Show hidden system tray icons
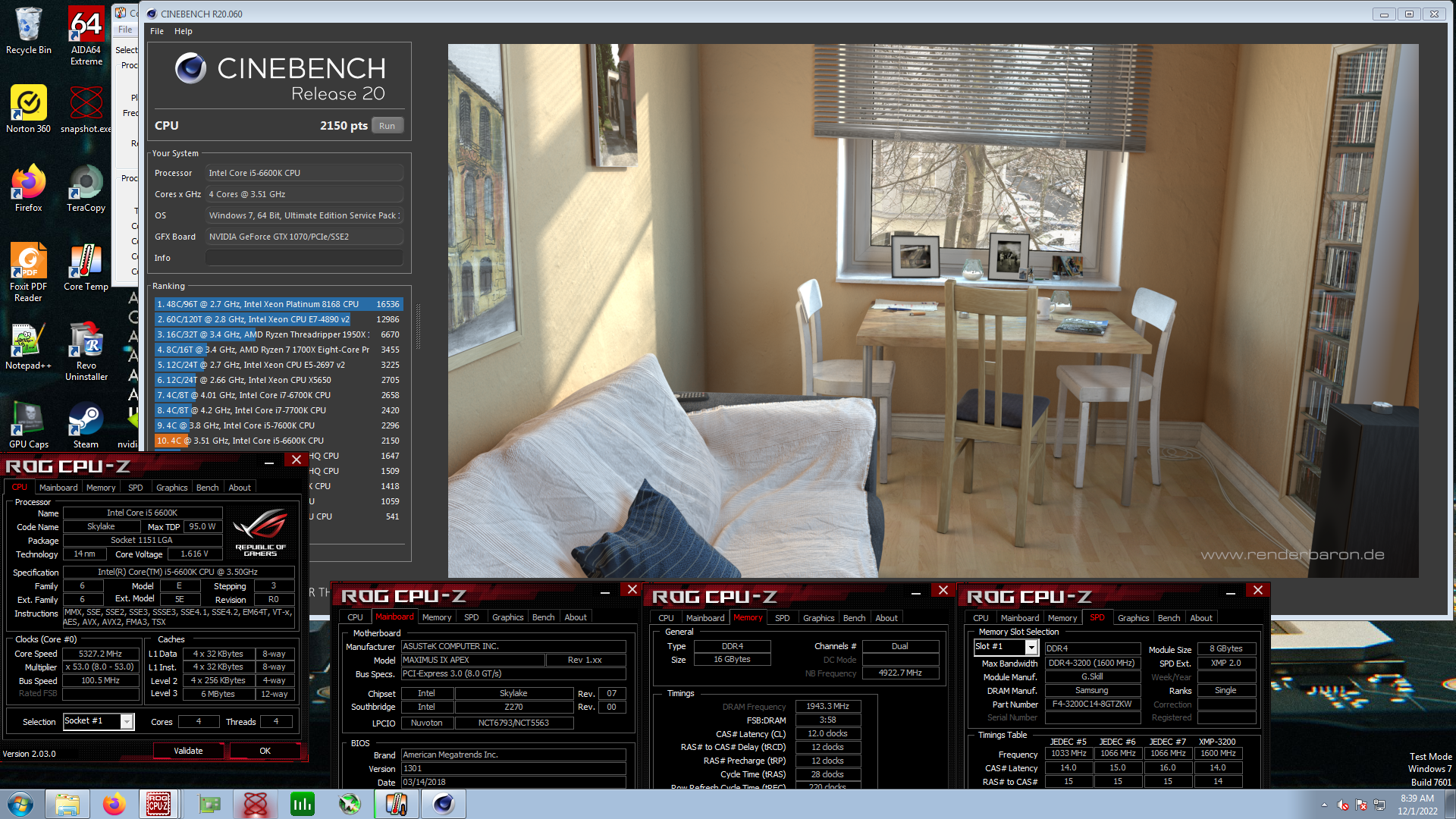This screenshot has width=1456, height=819. 1325,805
